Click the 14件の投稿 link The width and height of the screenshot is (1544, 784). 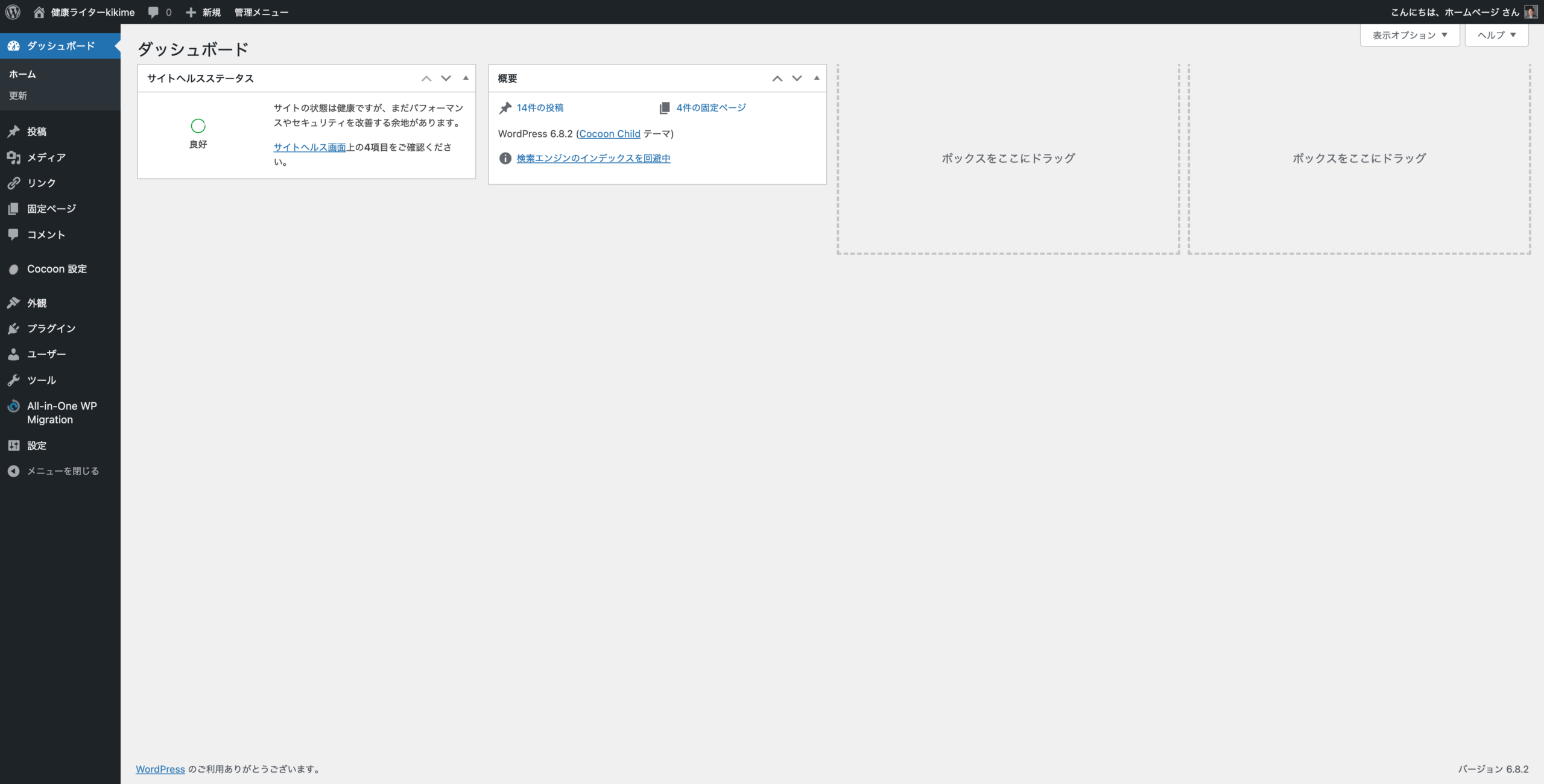pos(540,108)
